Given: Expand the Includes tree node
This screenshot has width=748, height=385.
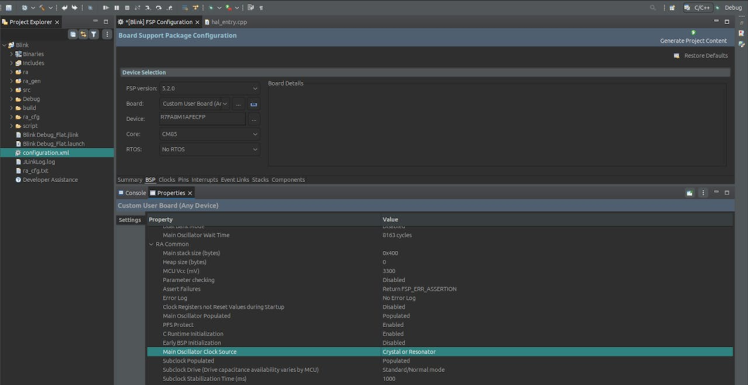Looking at the screenshot, I should click(x=11, y=63).
